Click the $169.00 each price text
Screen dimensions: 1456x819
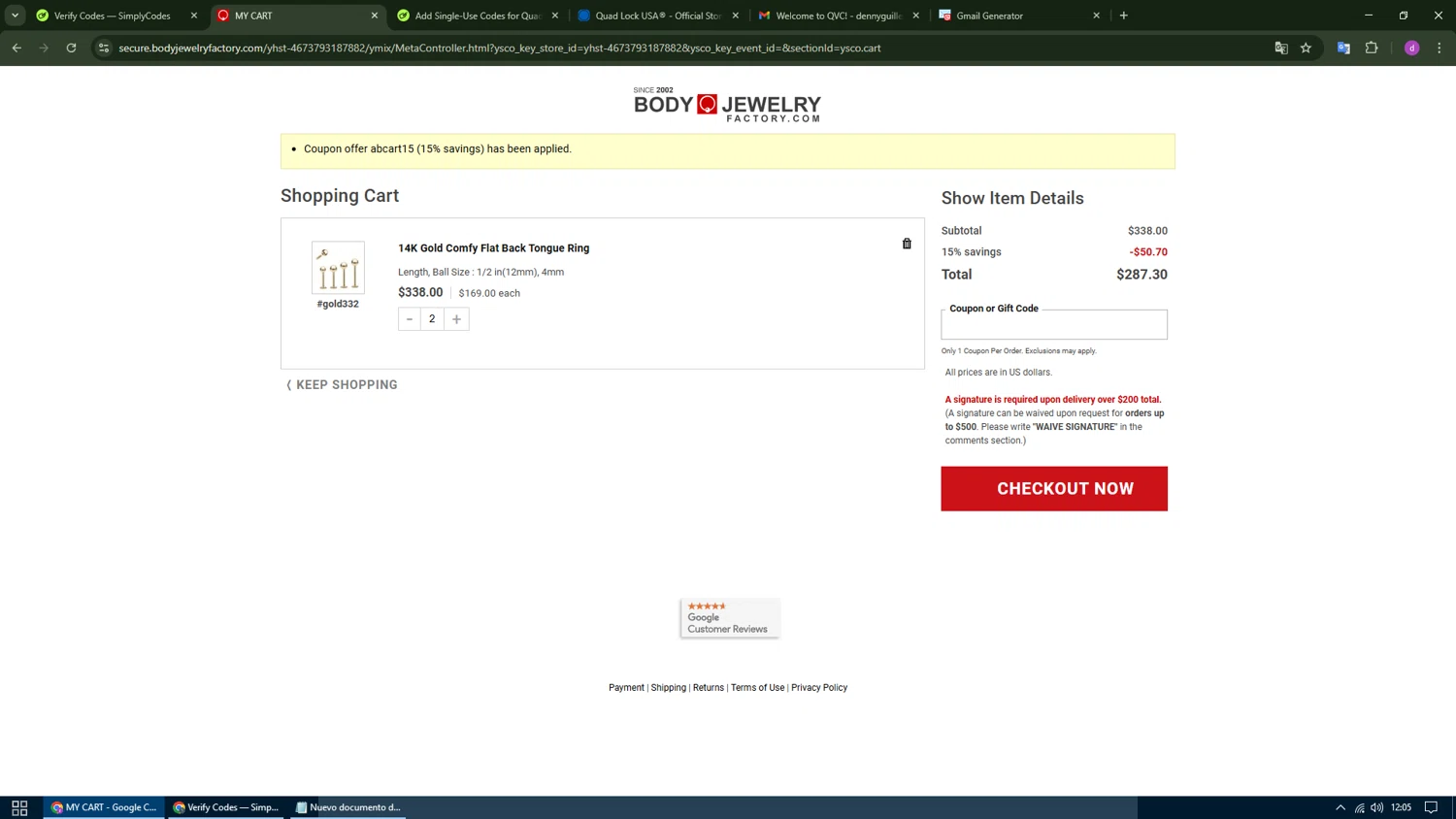tap(489, 293)
